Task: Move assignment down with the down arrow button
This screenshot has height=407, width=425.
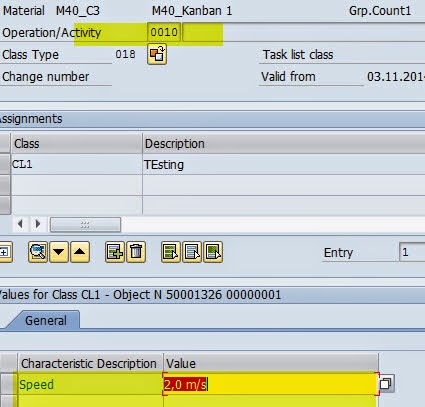Action: 59,252
